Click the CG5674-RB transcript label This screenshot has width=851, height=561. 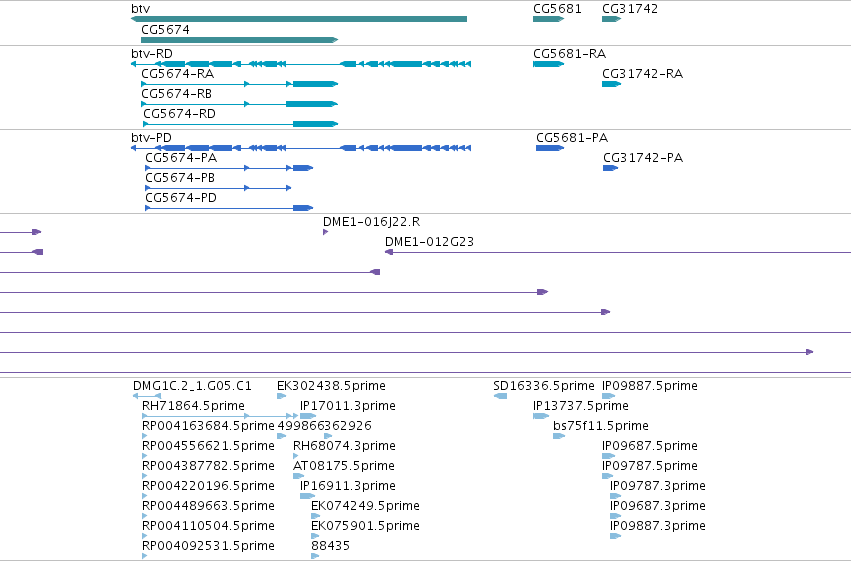click(x=176, y=94)
